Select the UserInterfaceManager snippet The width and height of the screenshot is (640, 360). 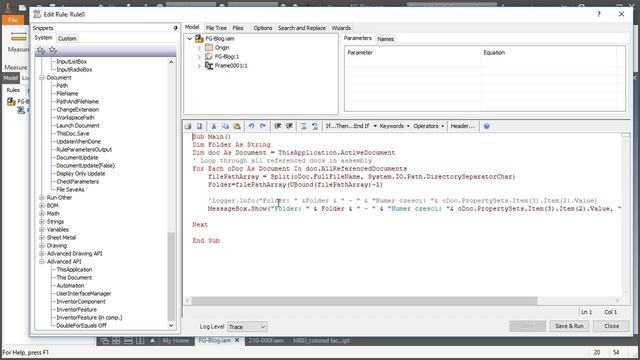click(x=84, y=293)
